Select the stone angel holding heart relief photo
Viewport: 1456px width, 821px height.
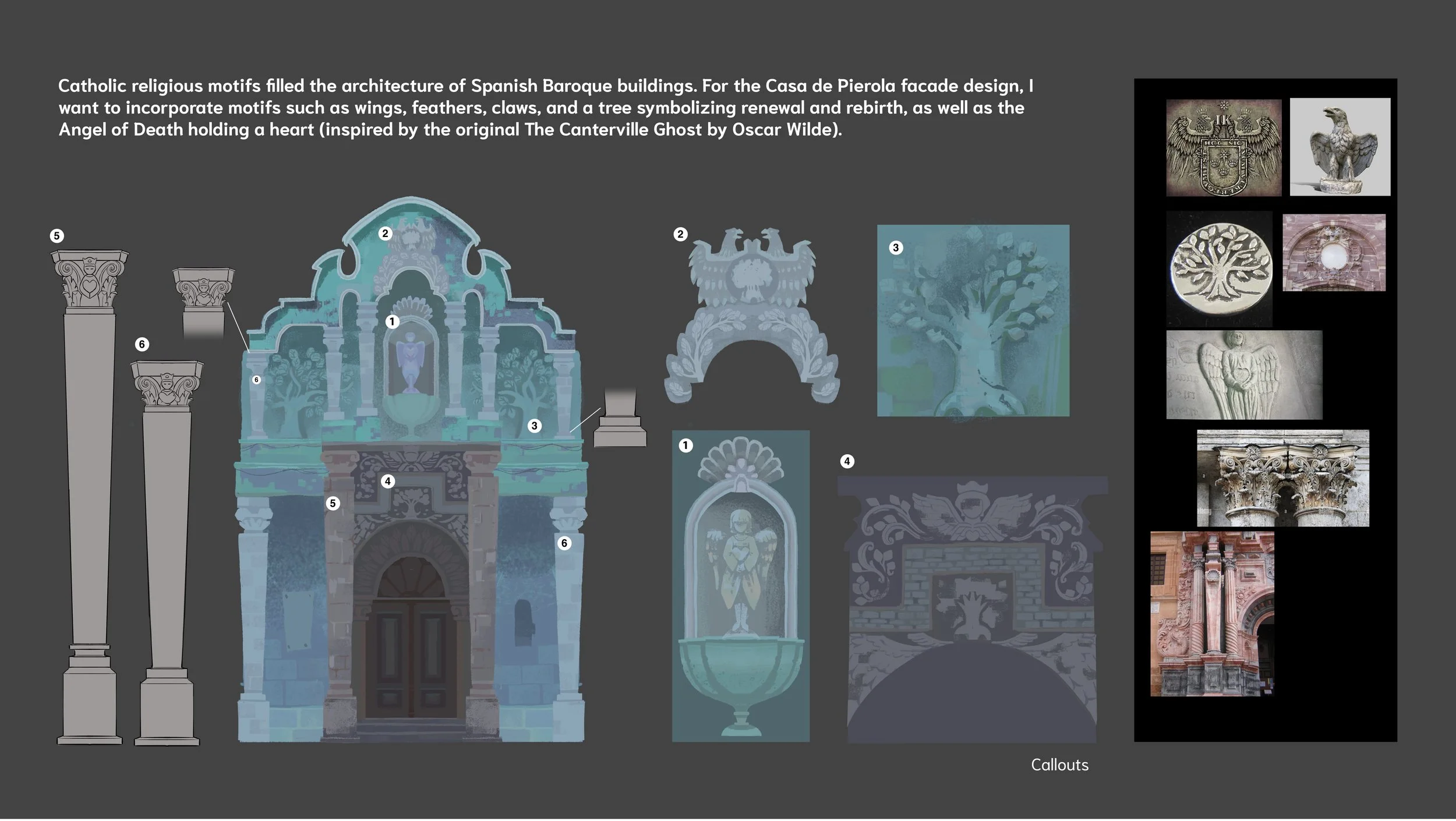click(x=1244, y=375)
